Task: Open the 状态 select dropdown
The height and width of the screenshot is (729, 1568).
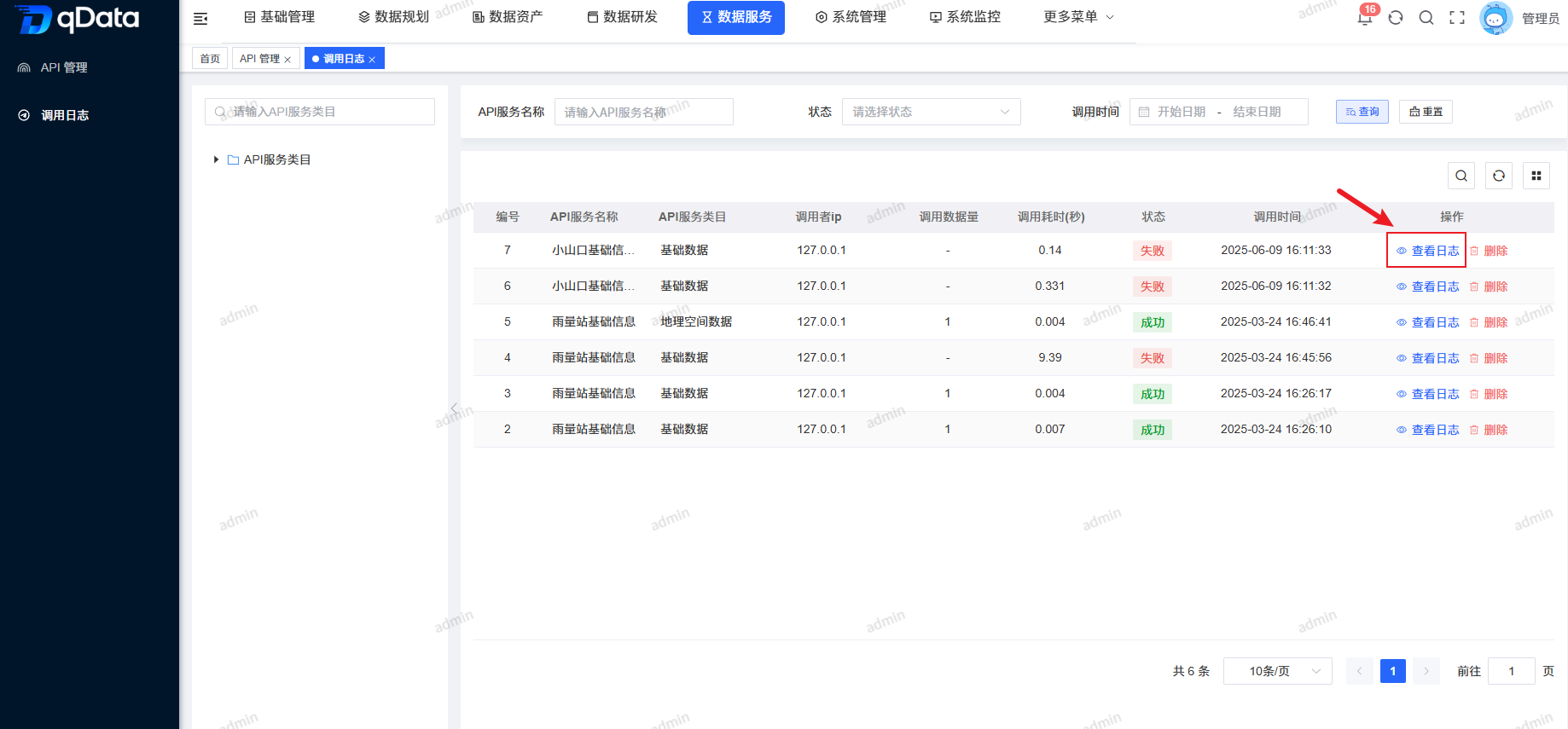Action: click(931, 112)
